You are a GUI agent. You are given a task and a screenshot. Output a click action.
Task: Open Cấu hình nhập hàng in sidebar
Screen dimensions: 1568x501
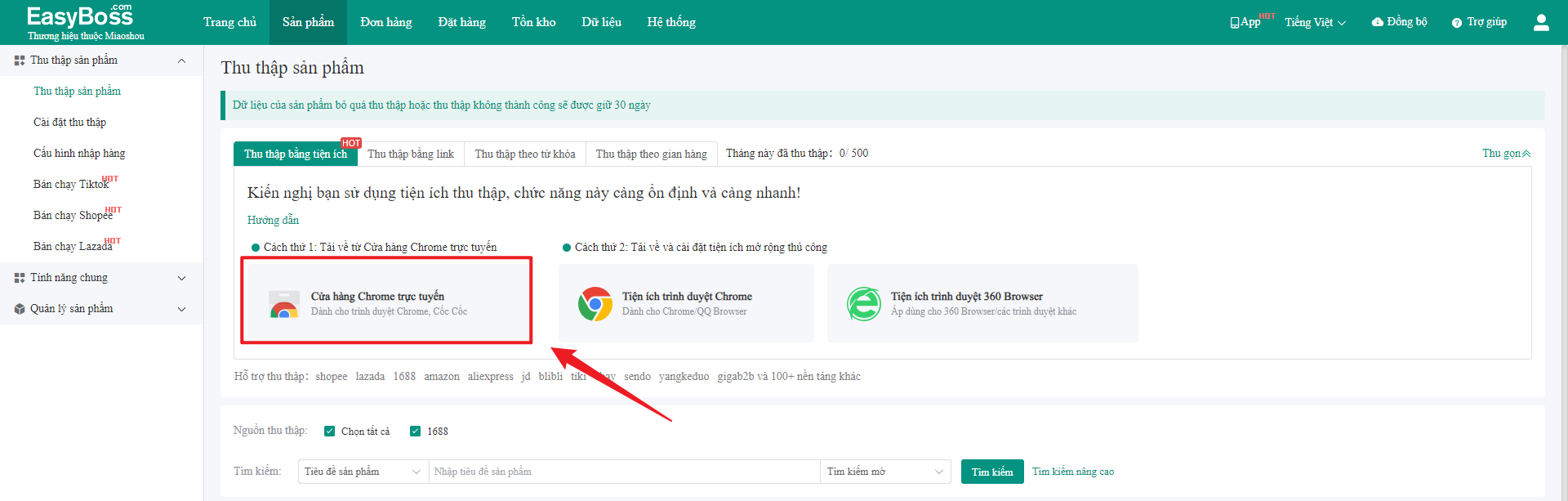pos(79,154)
